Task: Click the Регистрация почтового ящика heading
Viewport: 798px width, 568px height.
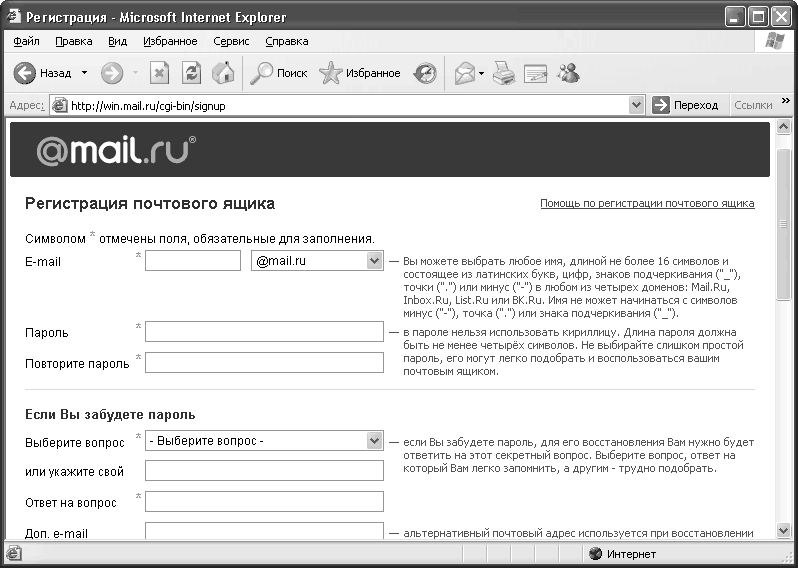Action: pyautogui.click(x=150, y=204)
